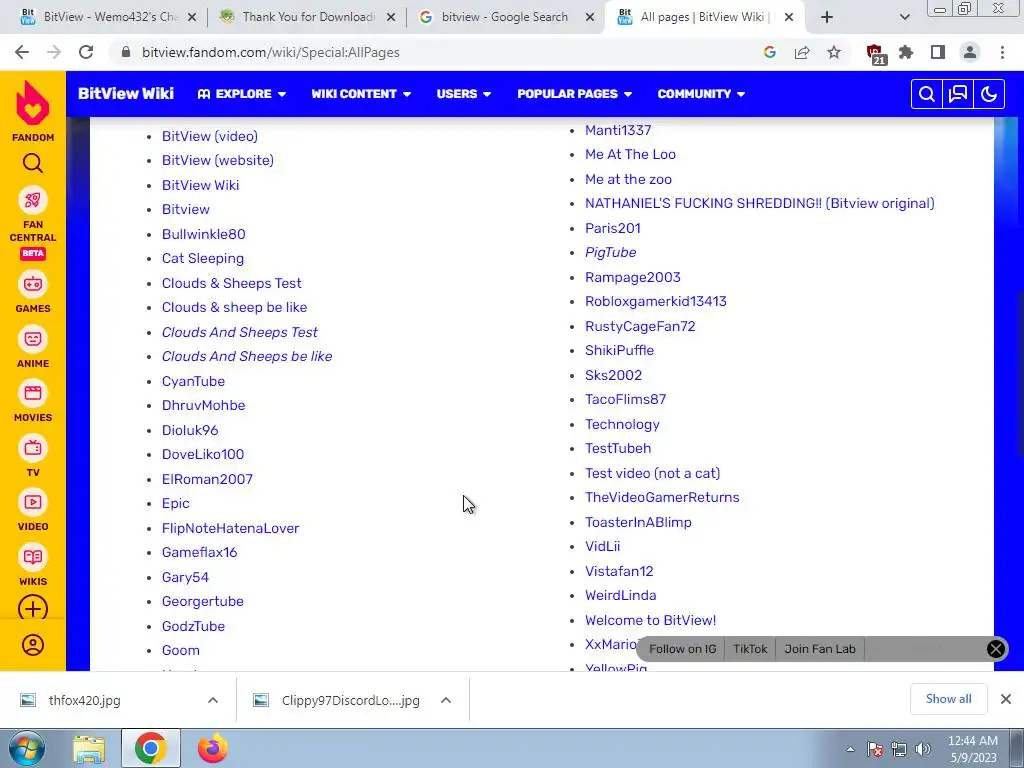Open the BitView (video) page link
1024x768 pixels.
click(x=210, y=136)
